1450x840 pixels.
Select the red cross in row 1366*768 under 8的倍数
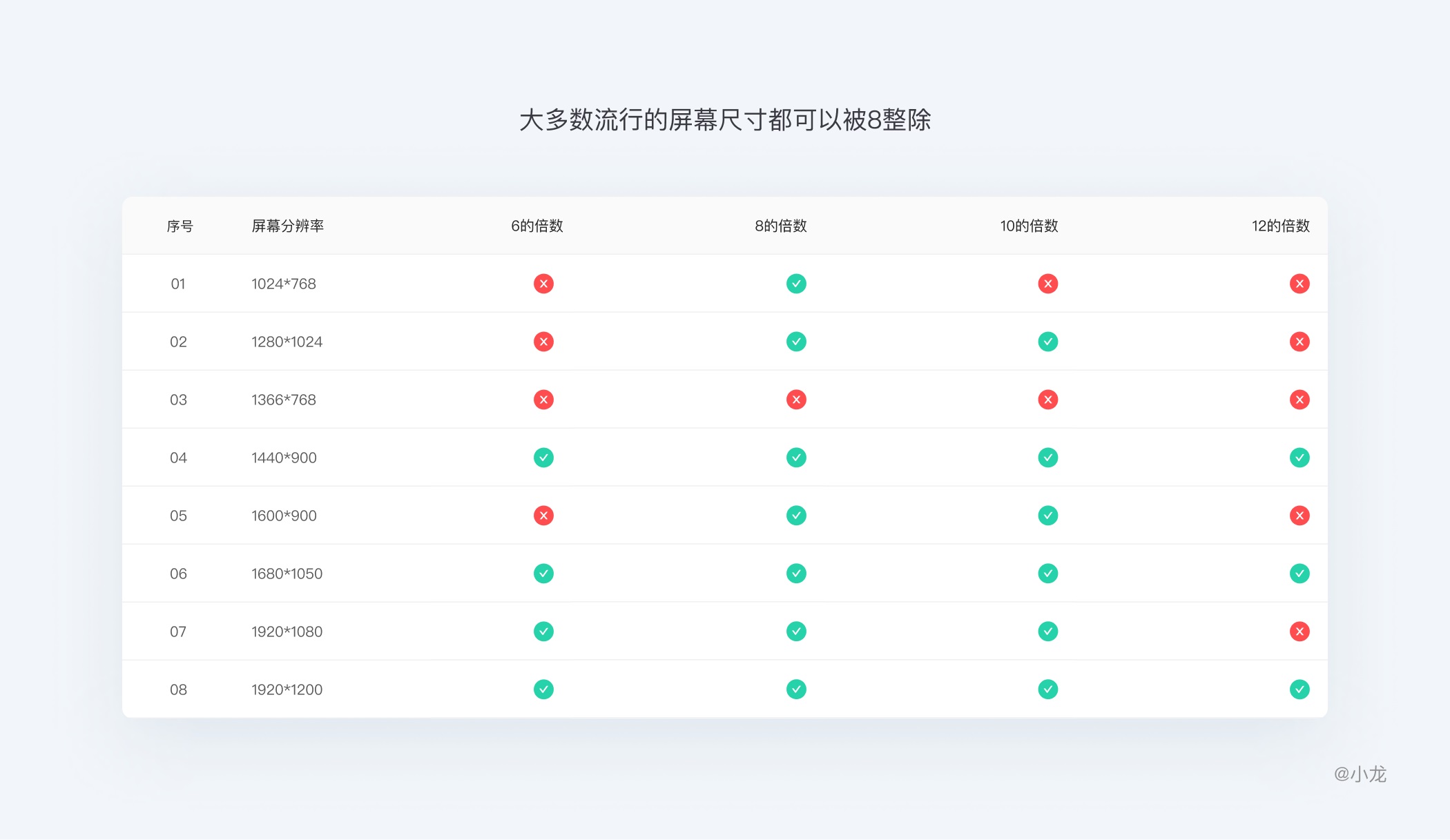[796, 399]
